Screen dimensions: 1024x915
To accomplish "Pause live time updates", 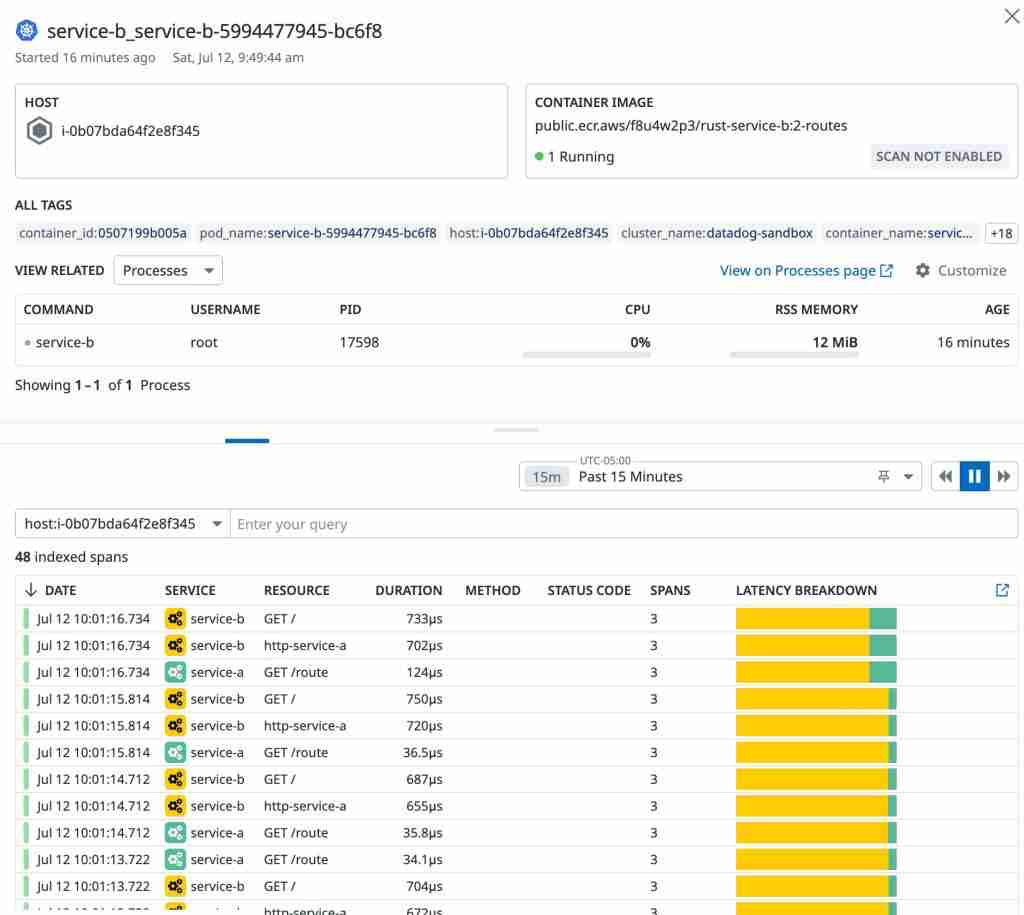I will tap(974, 477).
